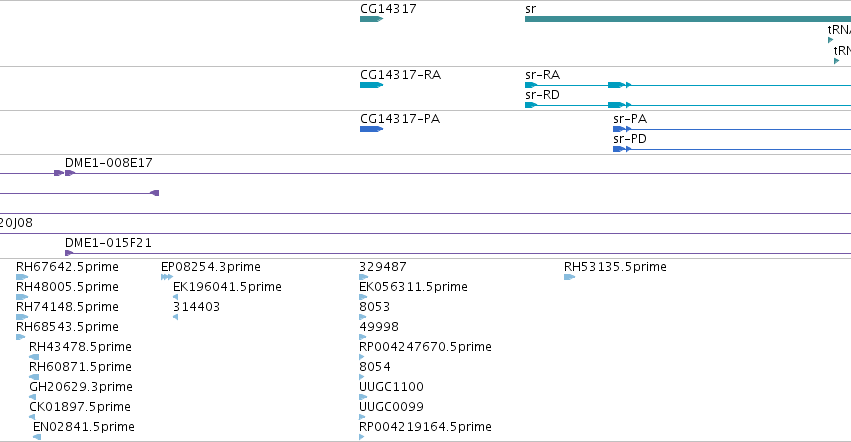Viewport: 851px width, 442px height.
Task: Select the EN02841.5prime EST arrow
Action: (37, 437)
